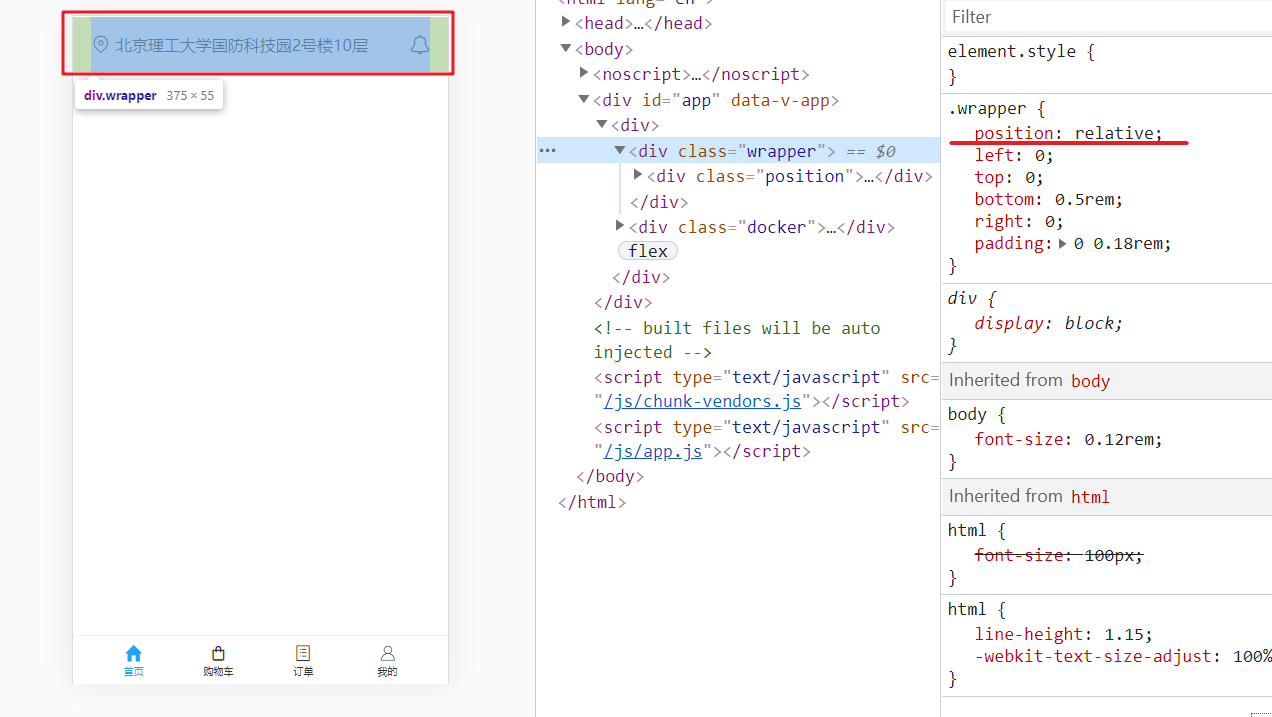1272x717 pixels.
Task: Tap the notification bell icon
Action: (x=420, y=45)
